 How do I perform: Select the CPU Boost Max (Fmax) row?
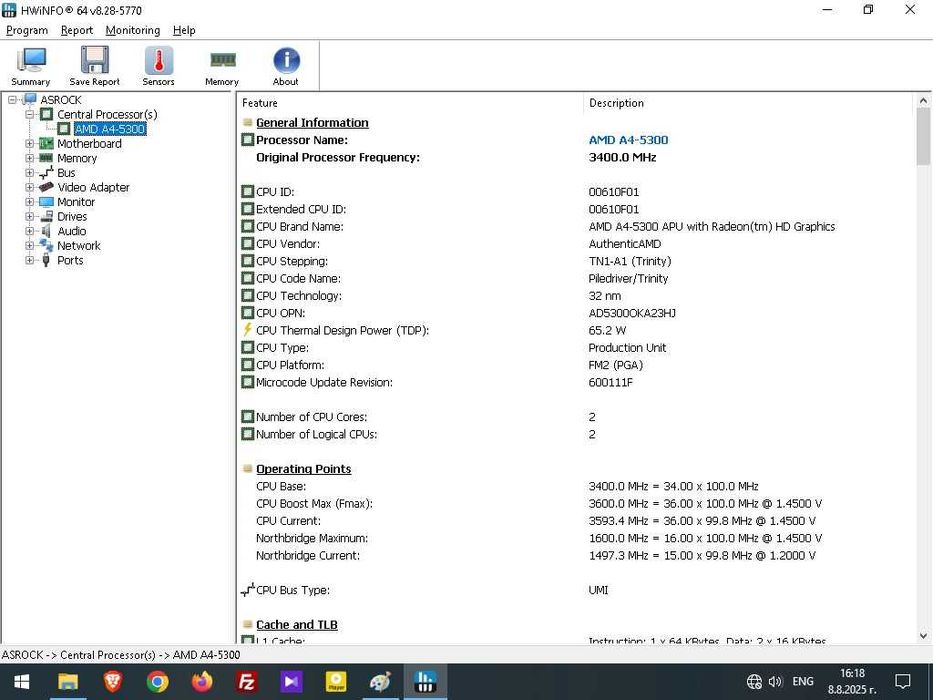point(575,504)
